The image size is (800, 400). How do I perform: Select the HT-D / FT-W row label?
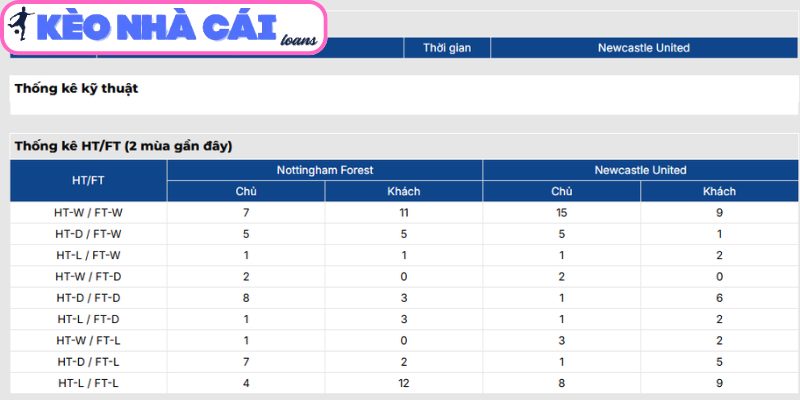[x=88, y=234]
